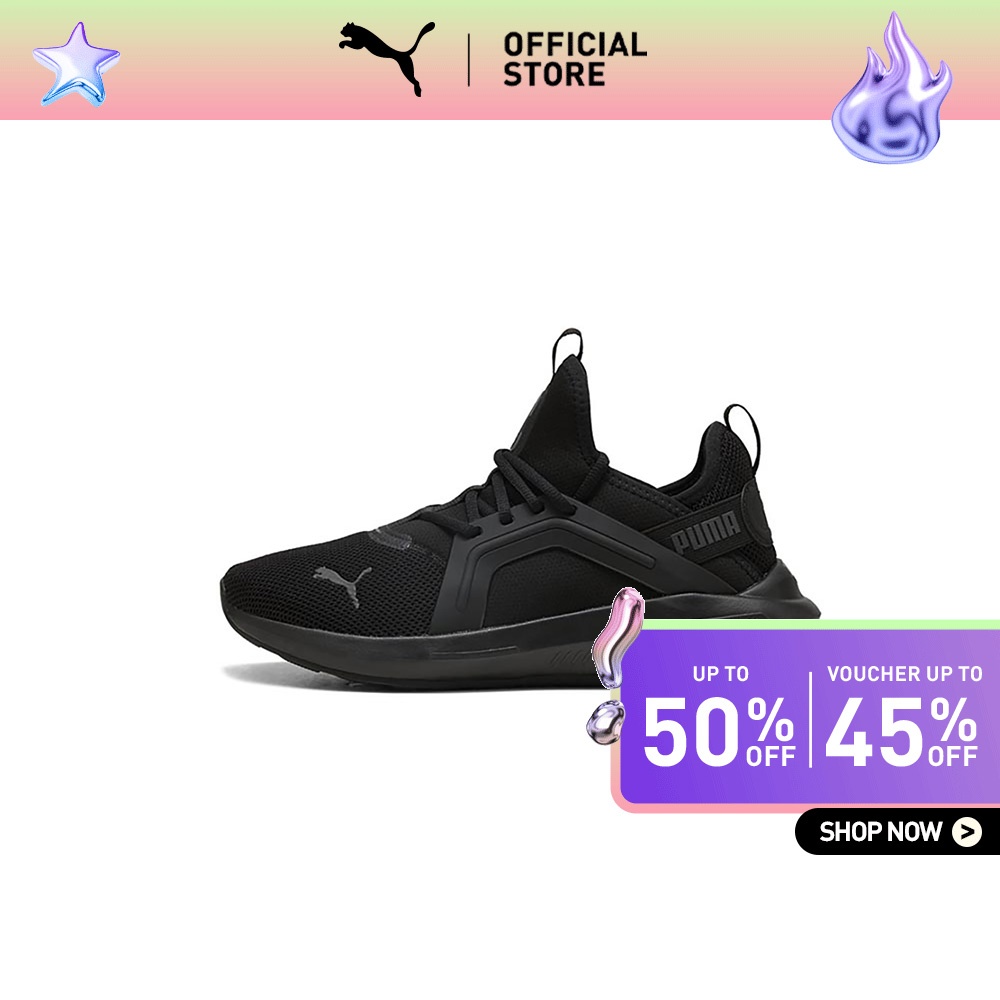Click the vertical divider beside Puma logo
Screen dimensions: 1000x1000
[x=469, y=60]
